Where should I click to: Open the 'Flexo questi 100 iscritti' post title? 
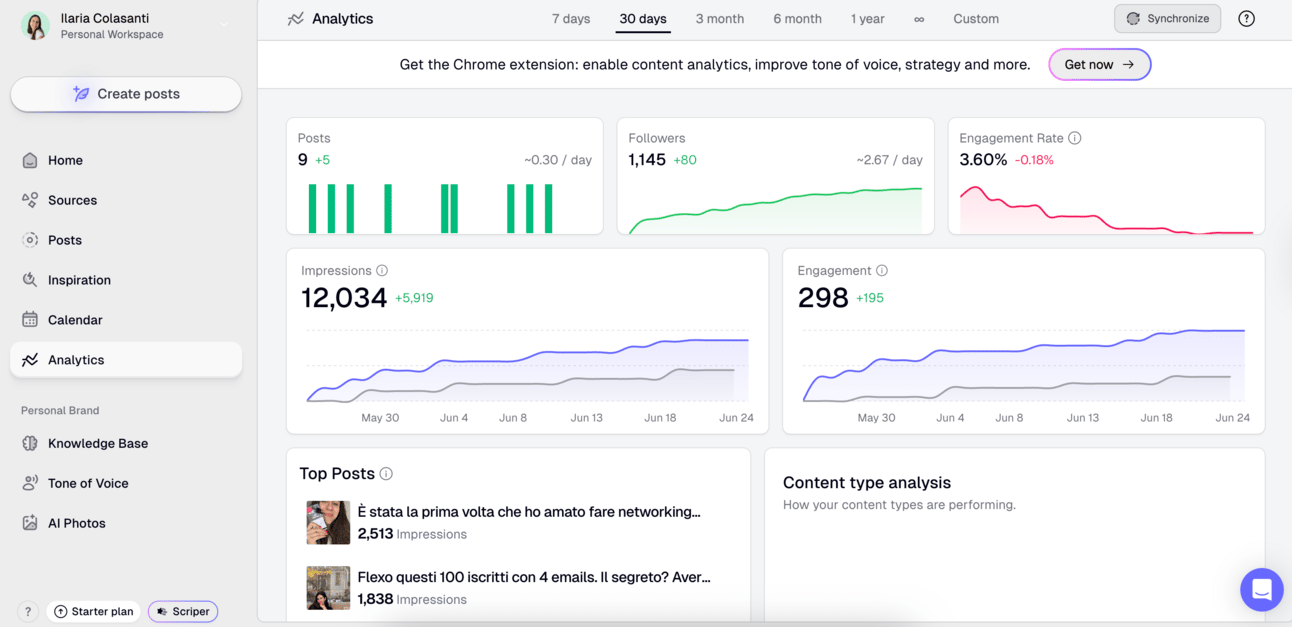tap(534, 577)
